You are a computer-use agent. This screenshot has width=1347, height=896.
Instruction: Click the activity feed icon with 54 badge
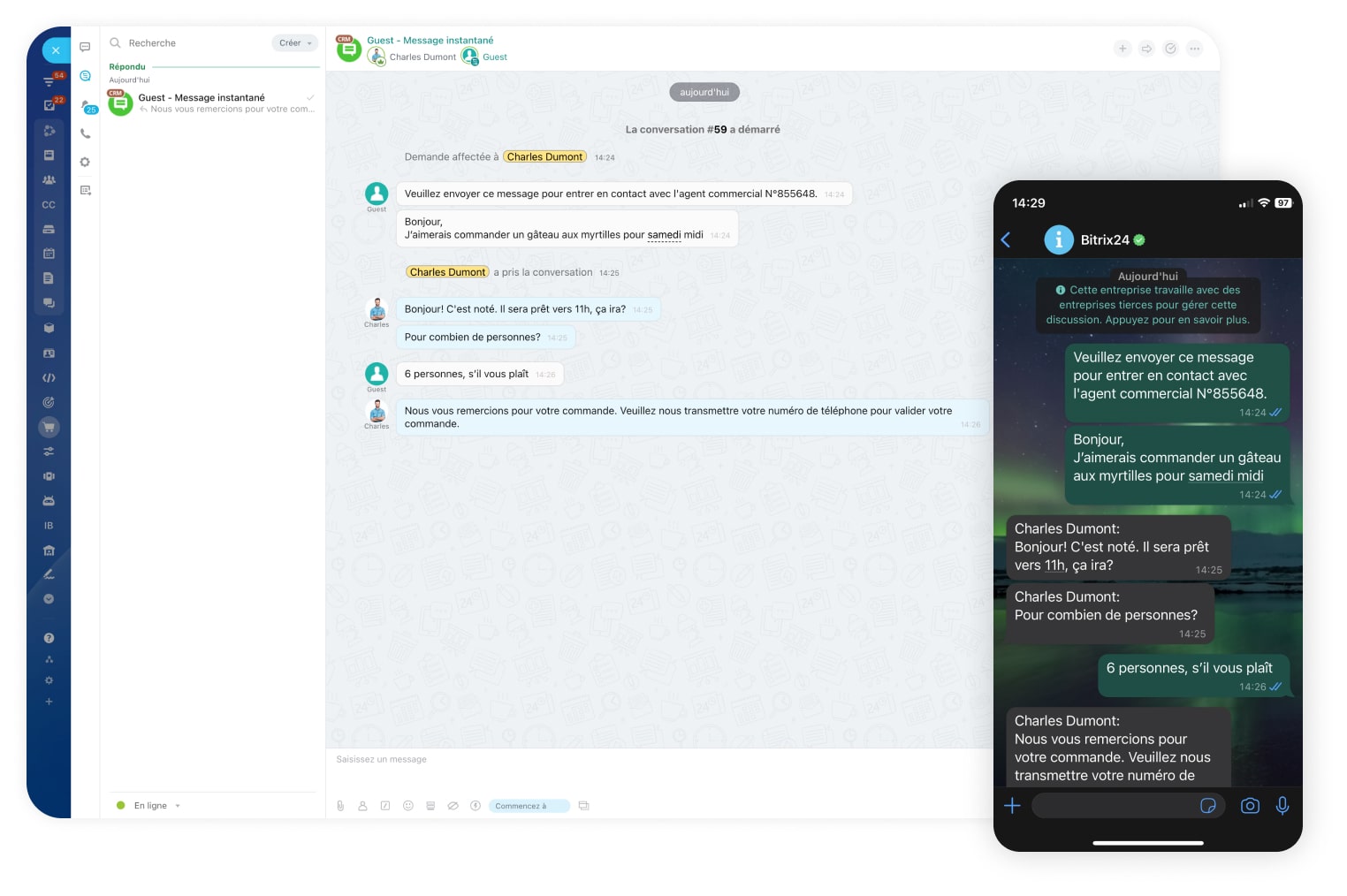[50, 80]
